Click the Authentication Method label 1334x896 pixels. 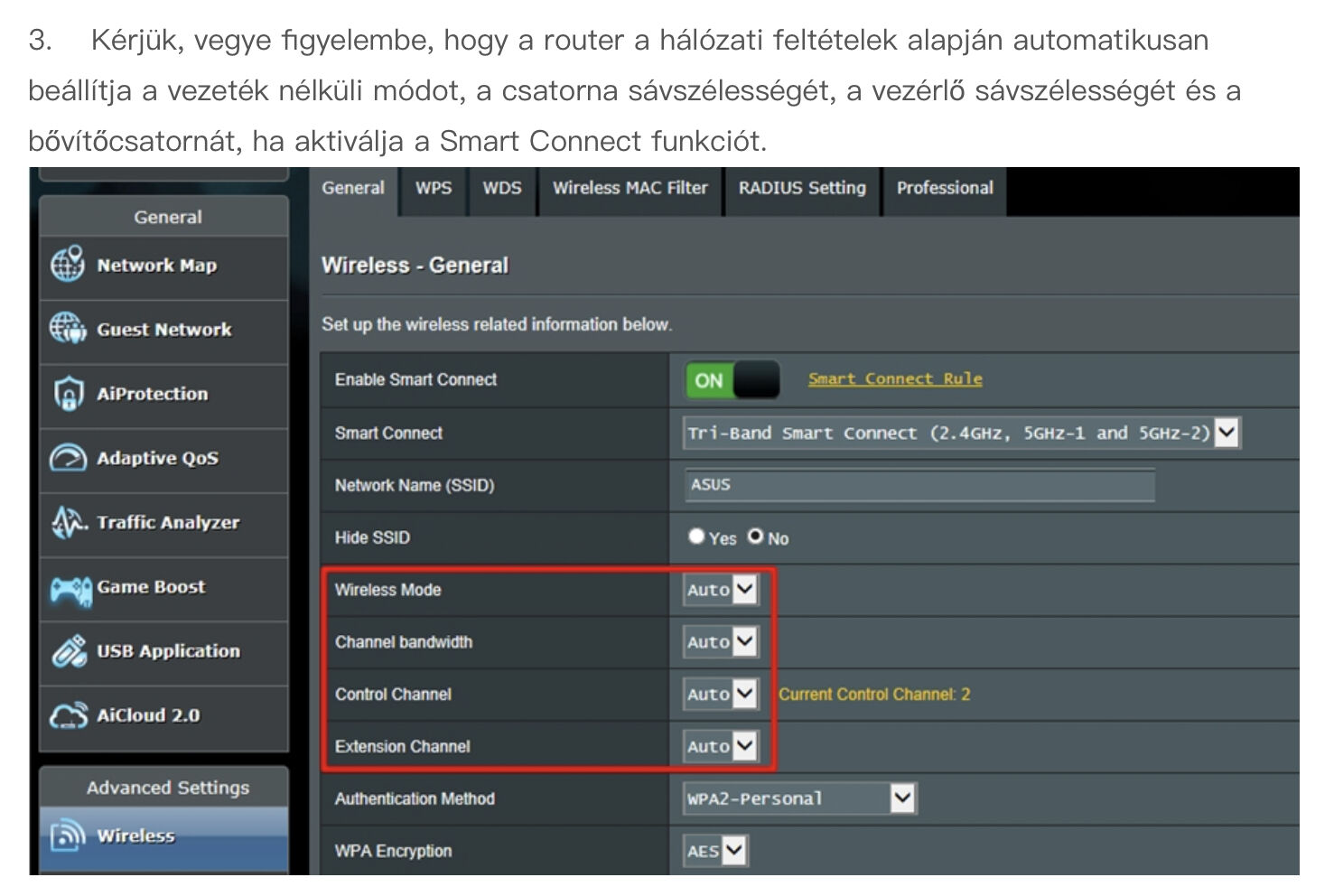tap(415, 798)
